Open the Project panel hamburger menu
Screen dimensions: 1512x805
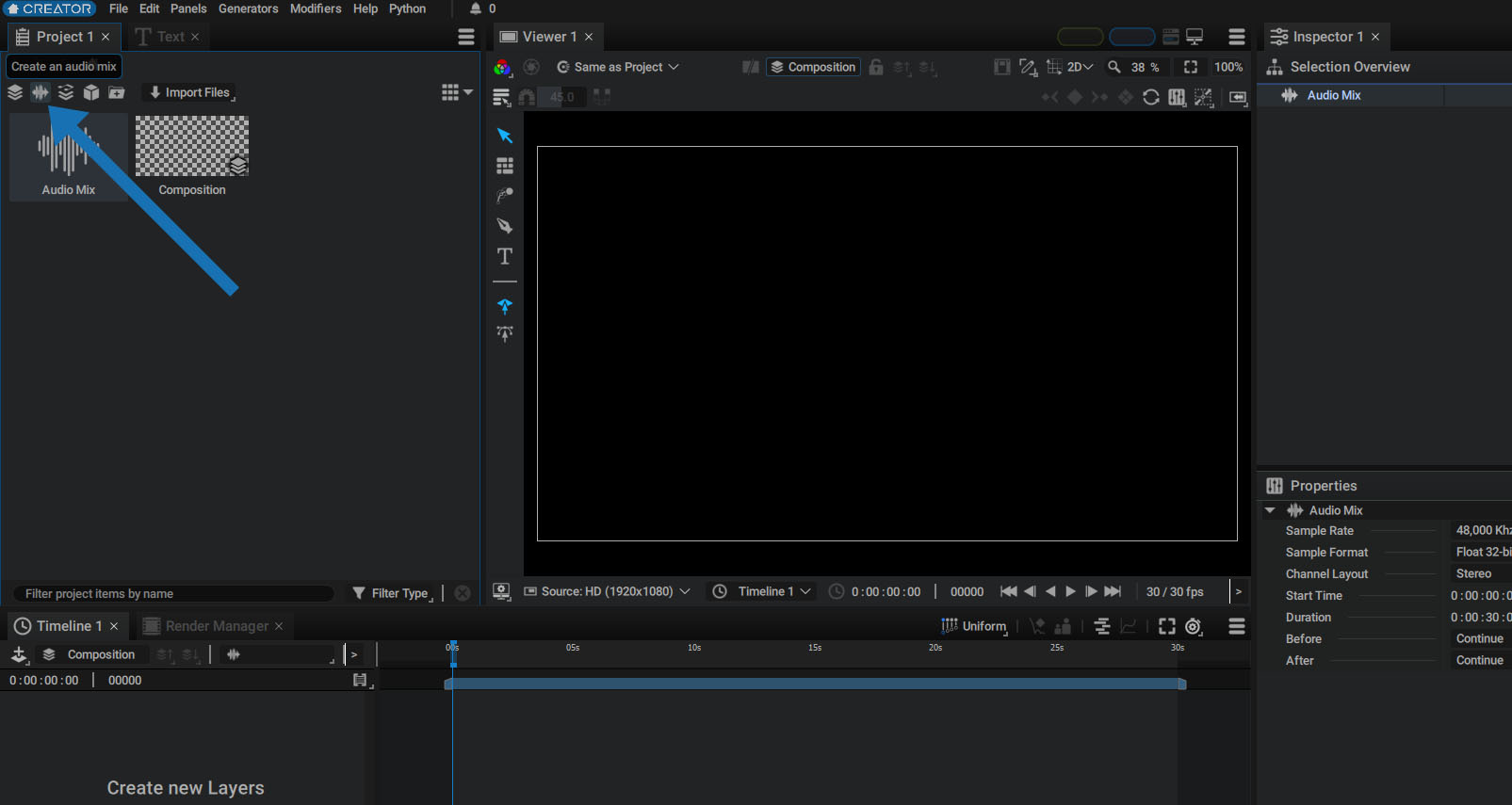tap(466, 37)
